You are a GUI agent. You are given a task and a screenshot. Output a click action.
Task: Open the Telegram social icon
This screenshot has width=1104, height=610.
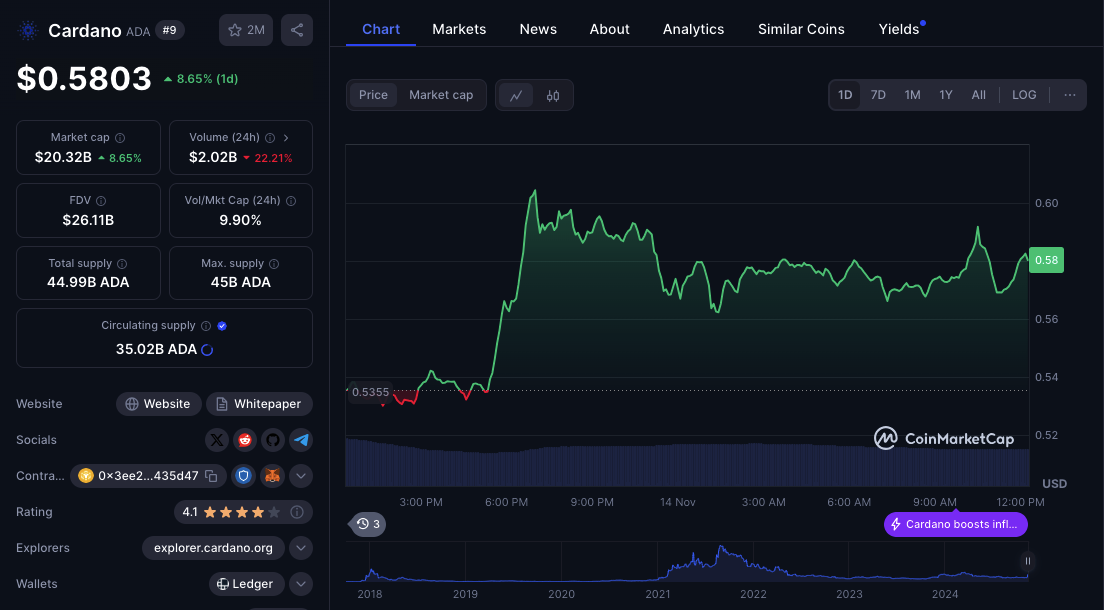coord(301,440)
